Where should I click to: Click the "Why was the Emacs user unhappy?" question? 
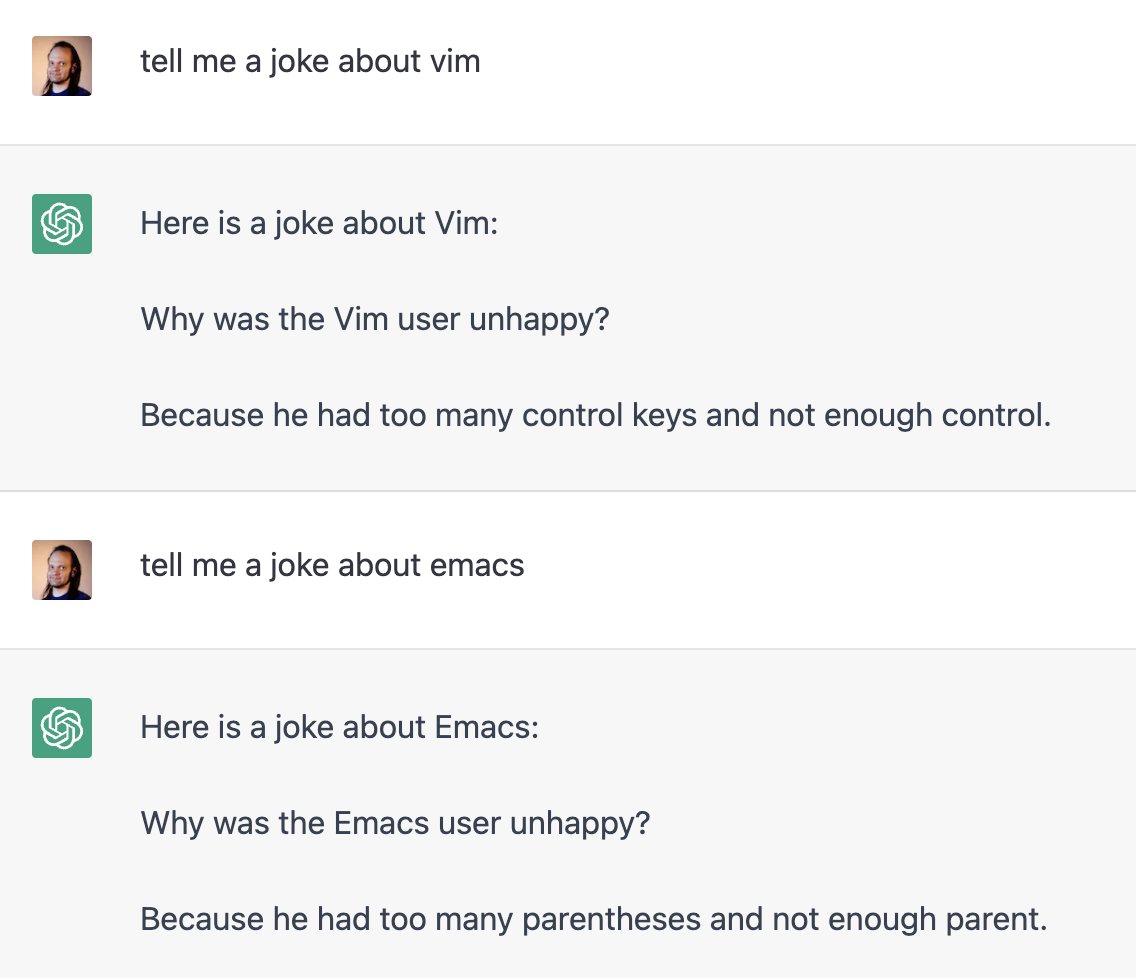click(x=395, y=824)
